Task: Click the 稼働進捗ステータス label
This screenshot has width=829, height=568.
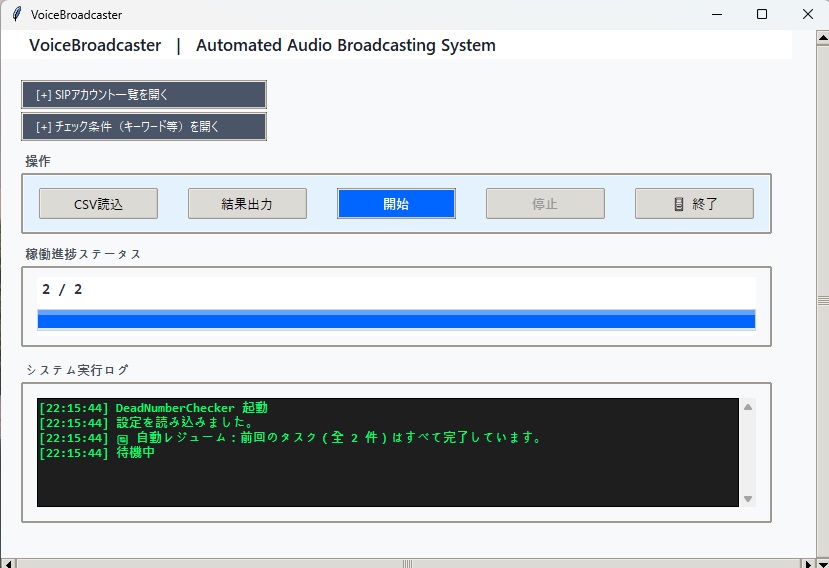Action: 83,254
